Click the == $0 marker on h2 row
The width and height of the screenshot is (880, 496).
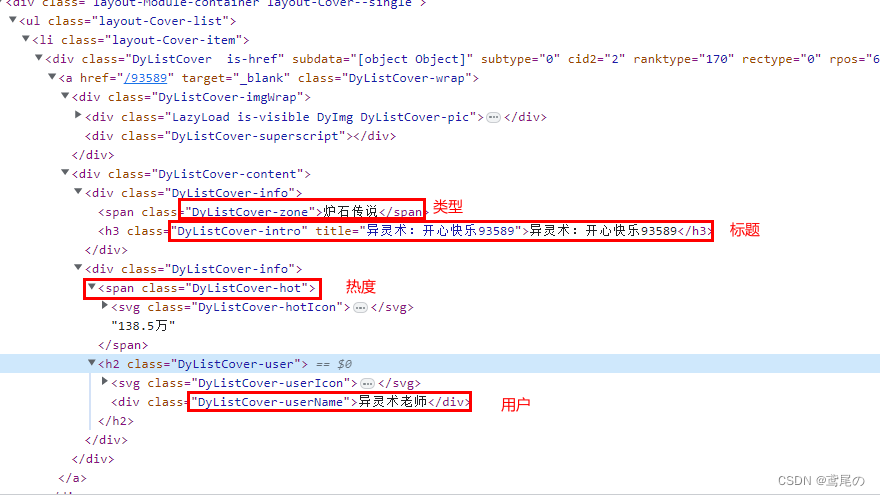click(334, 364)
